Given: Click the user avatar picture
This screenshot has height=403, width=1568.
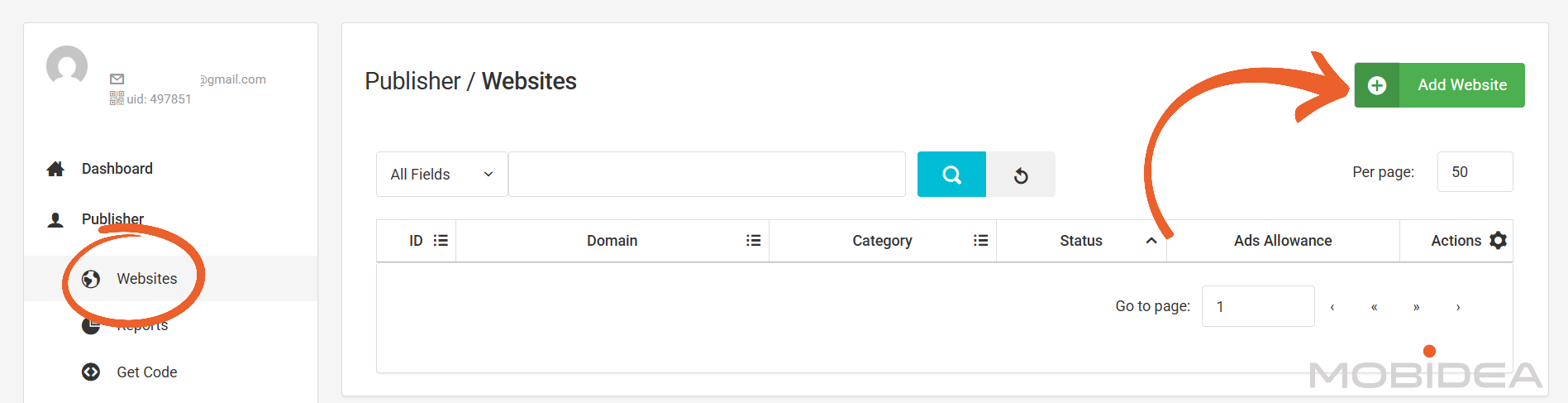Looking at the screenshot, I should pyautogui.click(x=67, y=66).
